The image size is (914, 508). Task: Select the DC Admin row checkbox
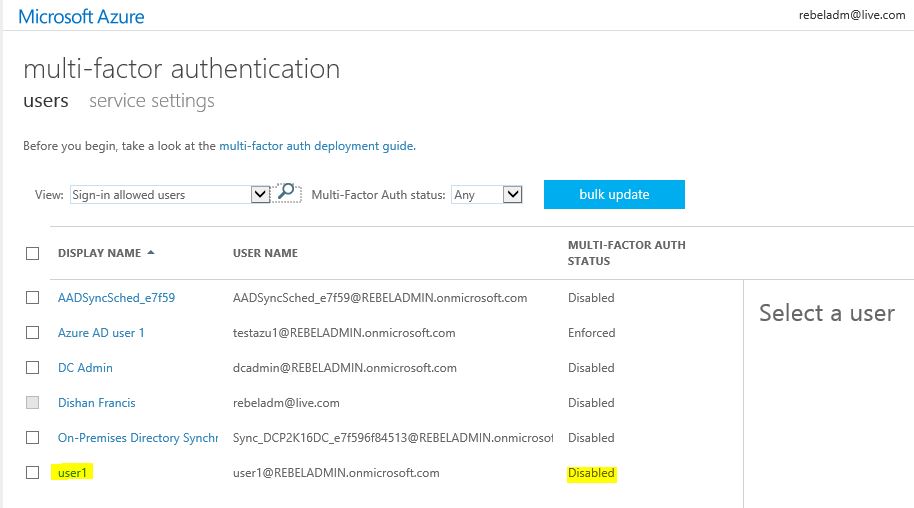(x=33, y=367)
